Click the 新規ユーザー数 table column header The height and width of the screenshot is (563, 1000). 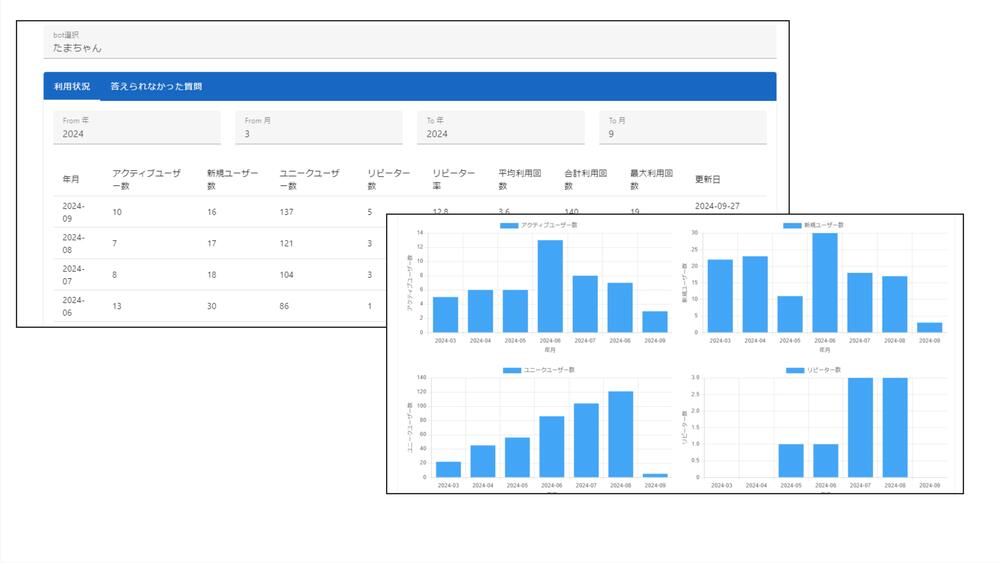point(232,179)
